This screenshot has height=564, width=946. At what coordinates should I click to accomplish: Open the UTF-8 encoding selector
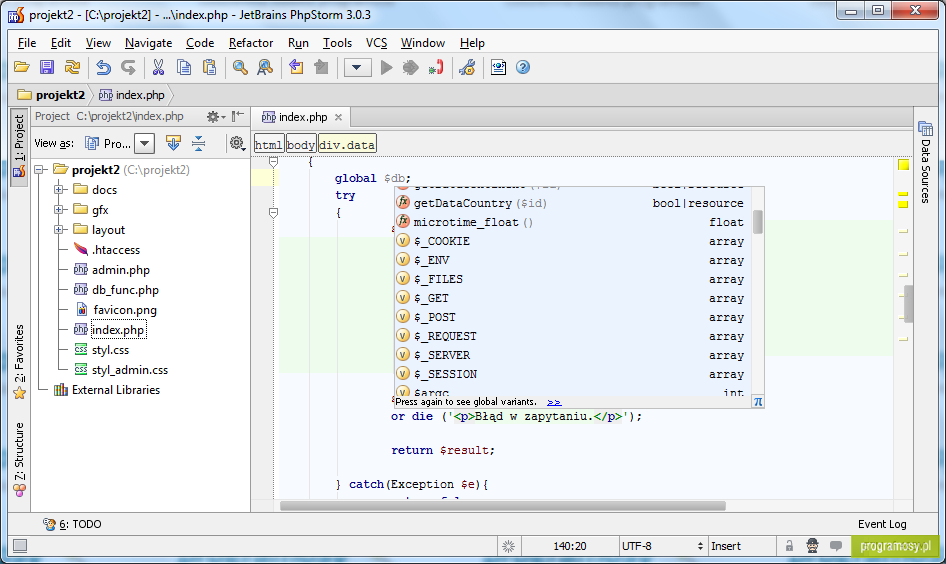pos(662,546)
